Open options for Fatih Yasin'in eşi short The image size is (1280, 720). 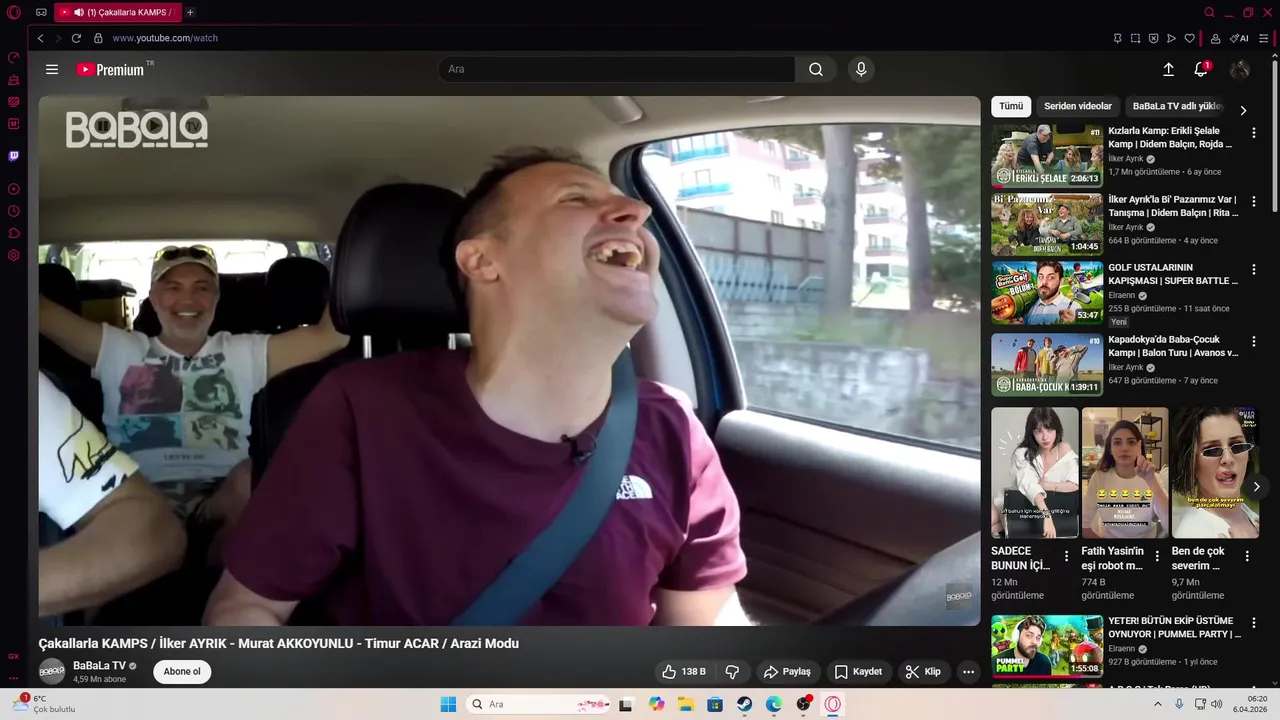[x=1157, y=556]
